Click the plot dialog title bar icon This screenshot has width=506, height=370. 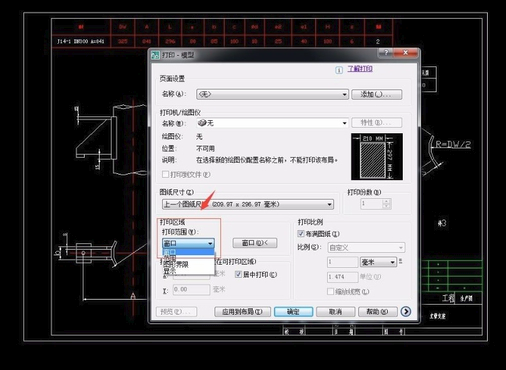pos(155,55)
